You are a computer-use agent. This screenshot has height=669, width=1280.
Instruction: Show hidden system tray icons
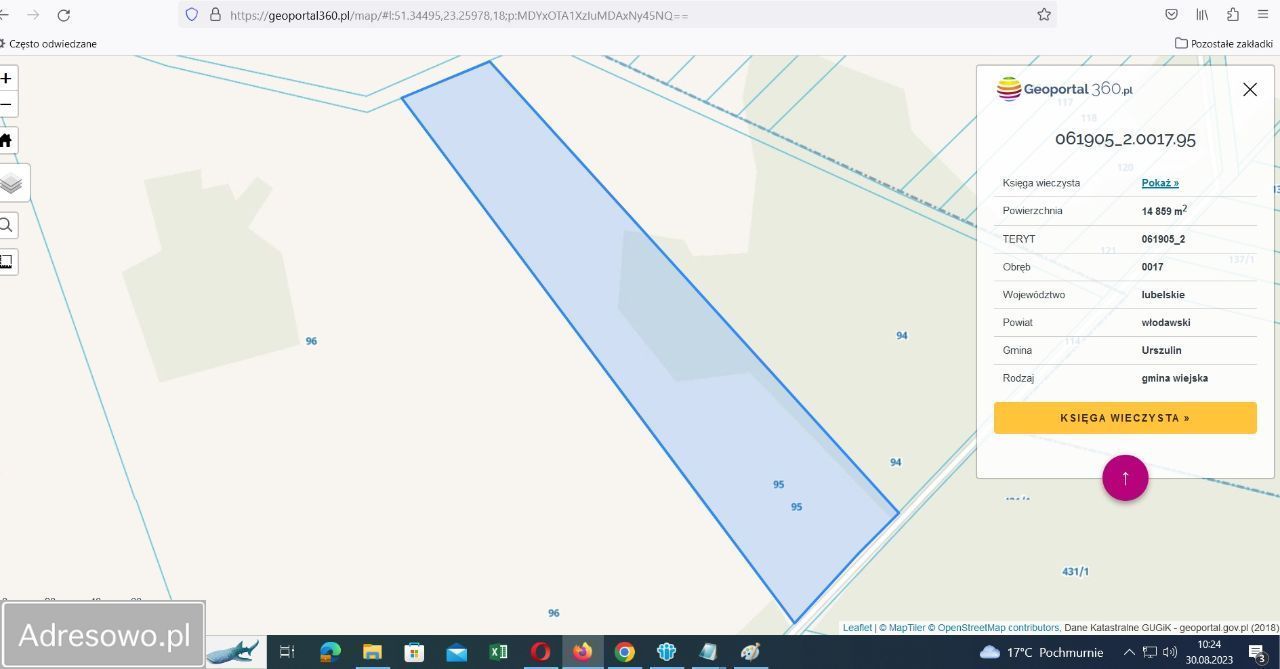1129,652
